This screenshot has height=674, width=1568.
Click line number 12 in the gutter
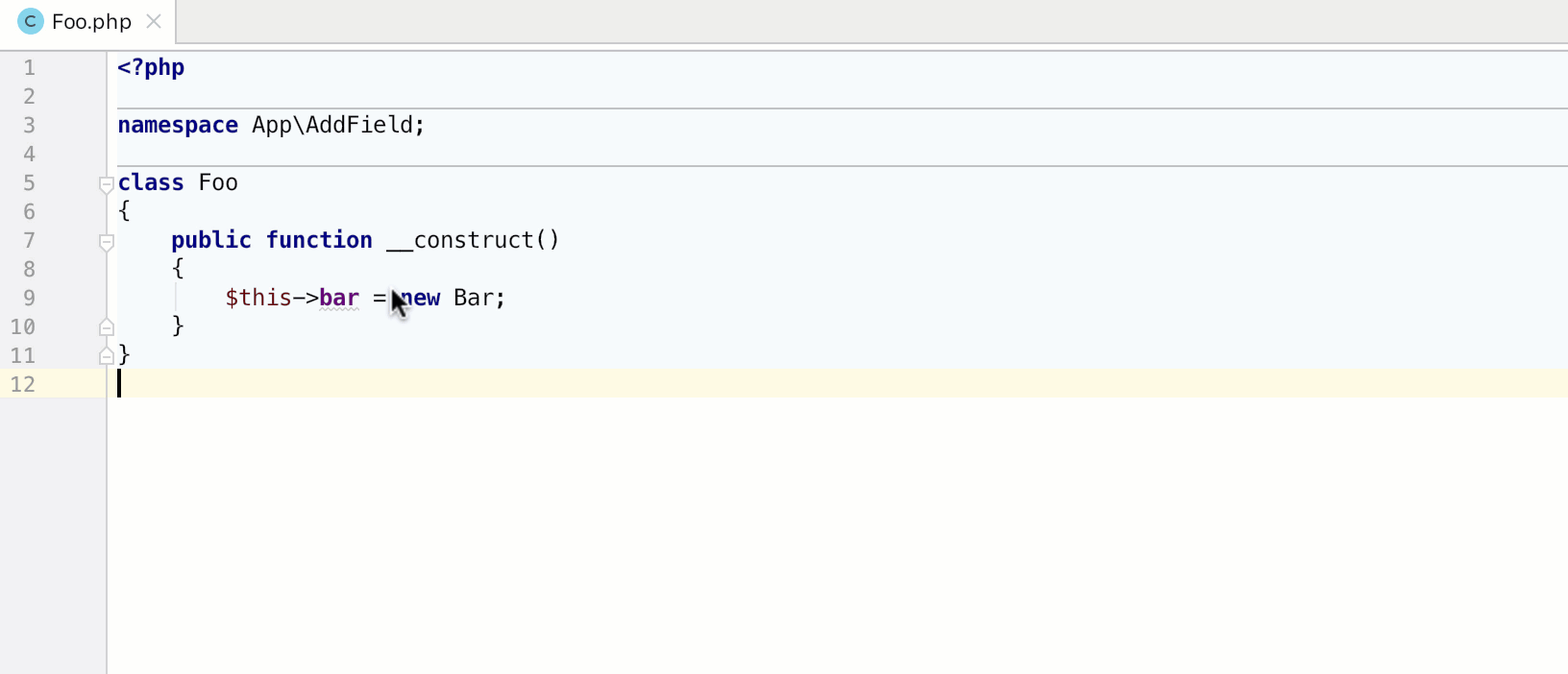coord(23,384)
